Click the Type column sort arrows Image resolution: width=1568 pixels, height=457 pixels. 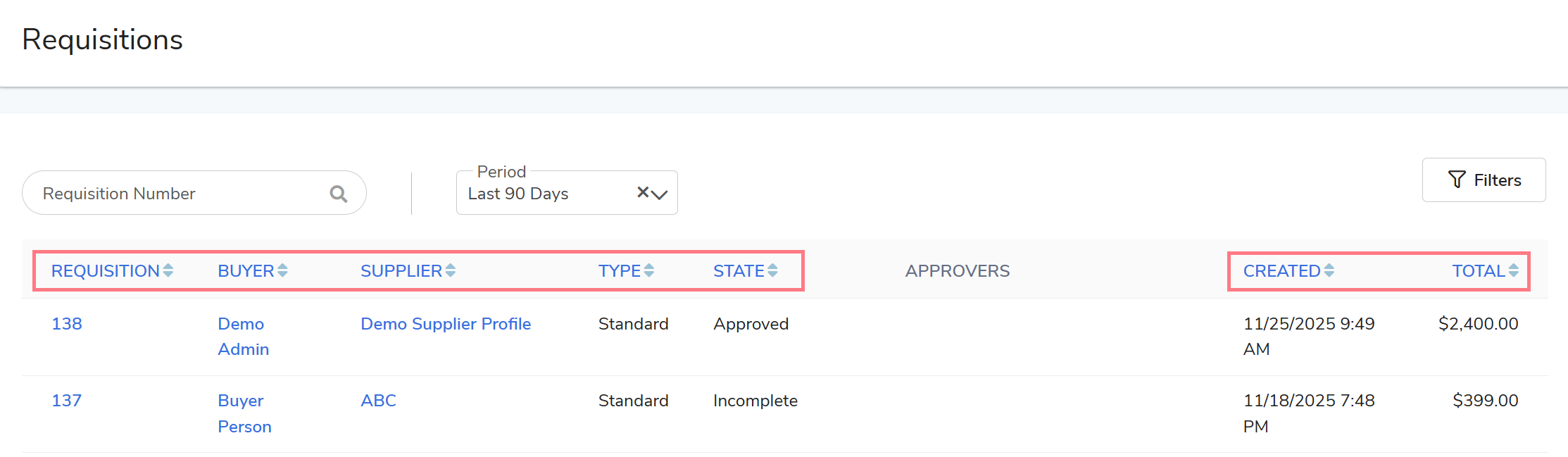click(x=649, y=270)
